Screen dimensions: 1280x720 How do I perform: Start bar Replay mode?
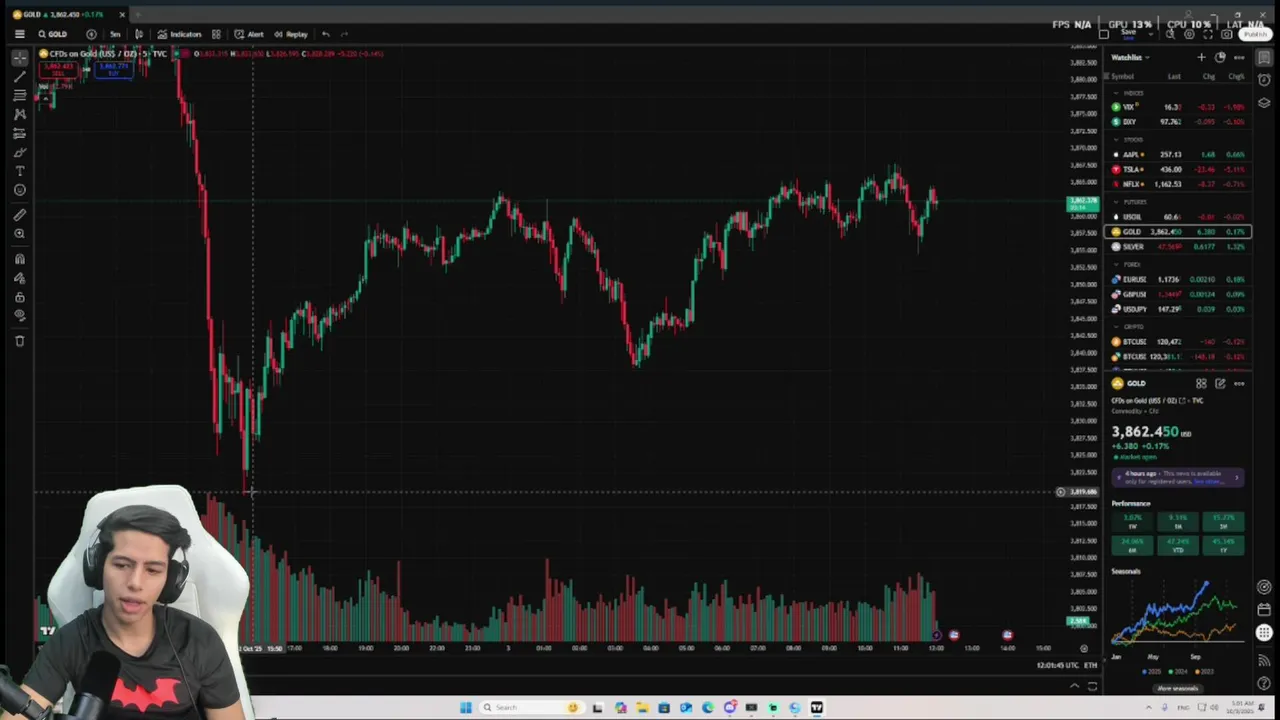(291, 34)
